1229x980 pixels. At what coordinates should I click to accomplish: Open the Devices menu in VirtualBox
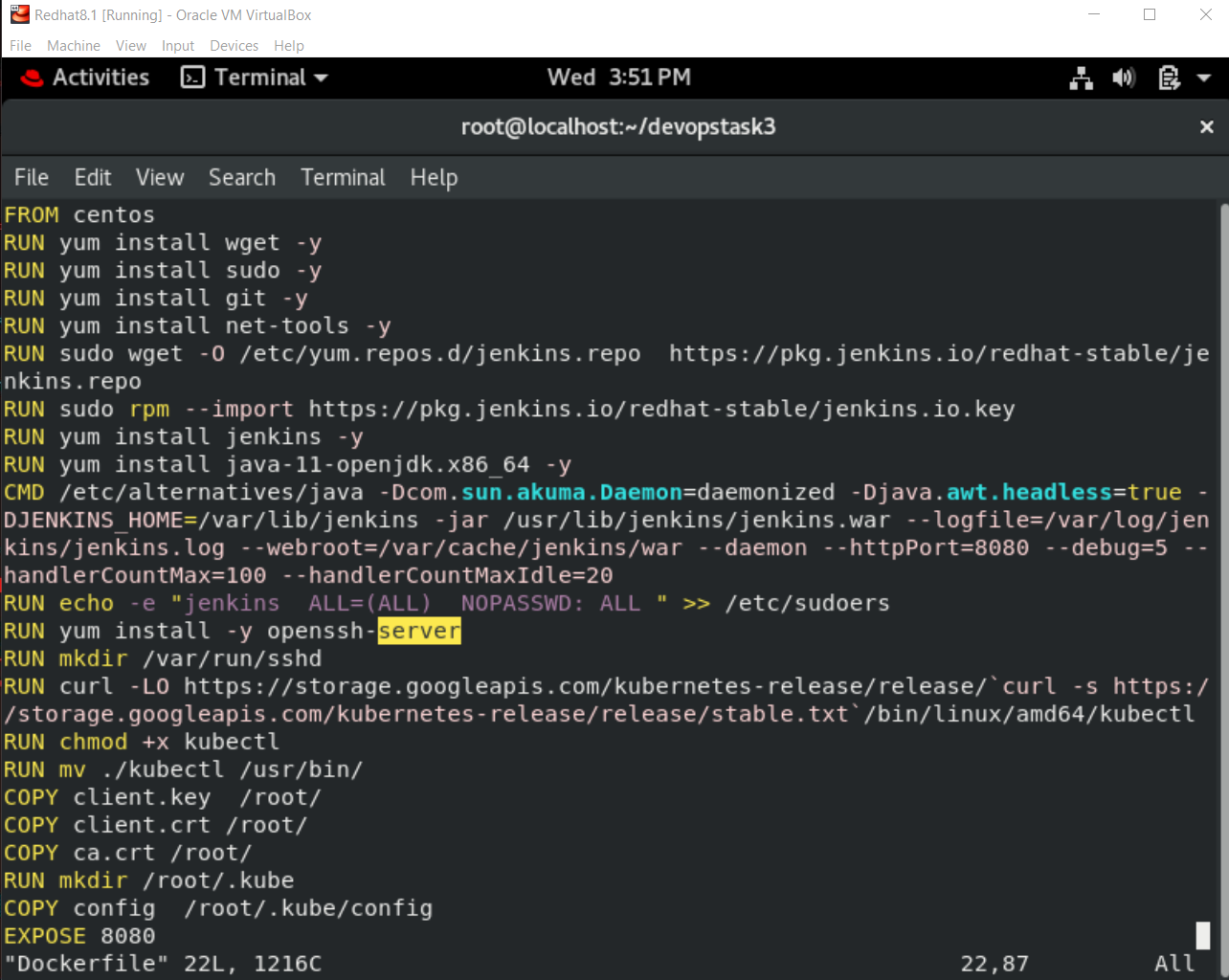coord(234,45)
